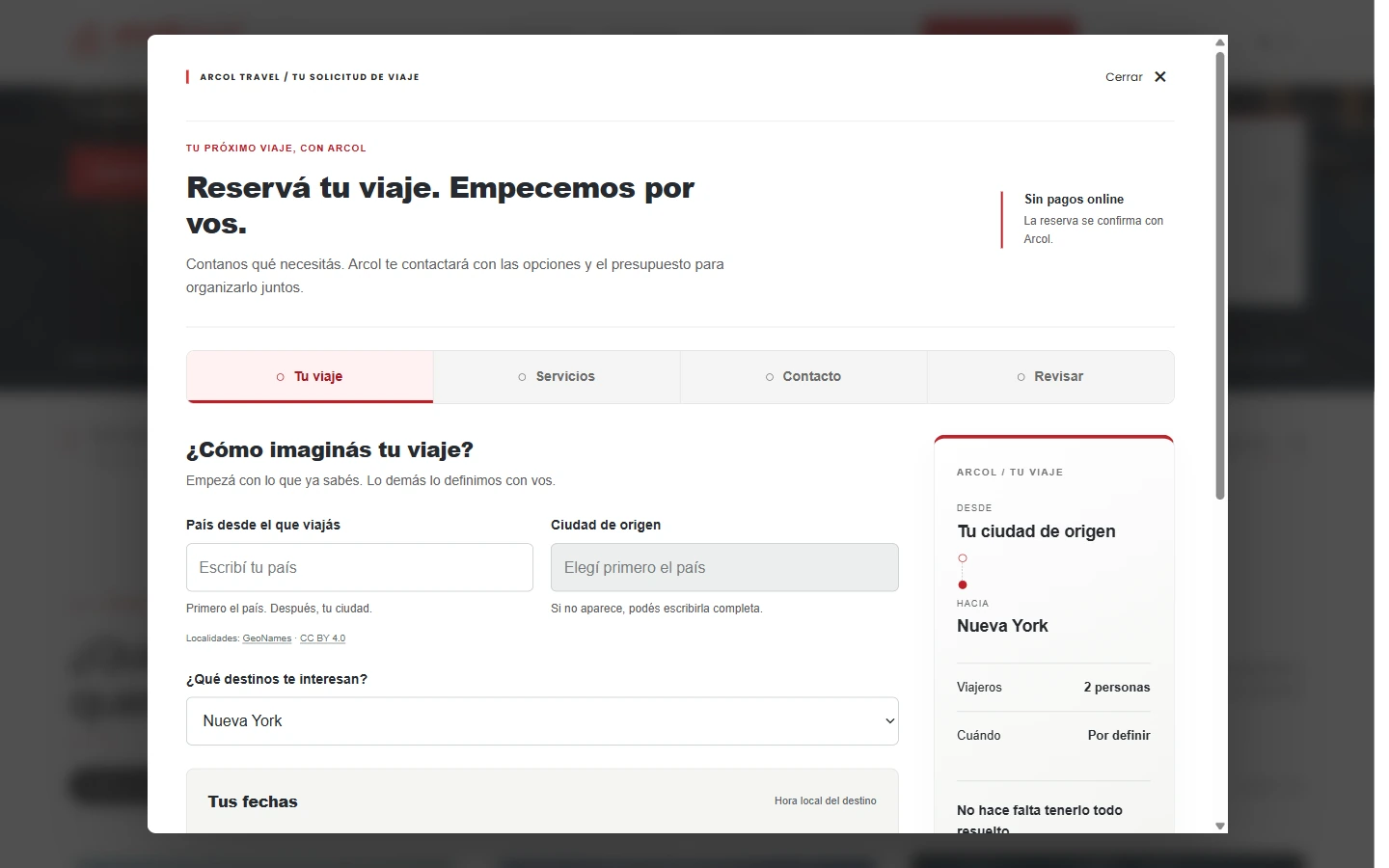Click the Tus fechas section heading
Screen dimensions: 1389x868
click(x=253, y=802)
